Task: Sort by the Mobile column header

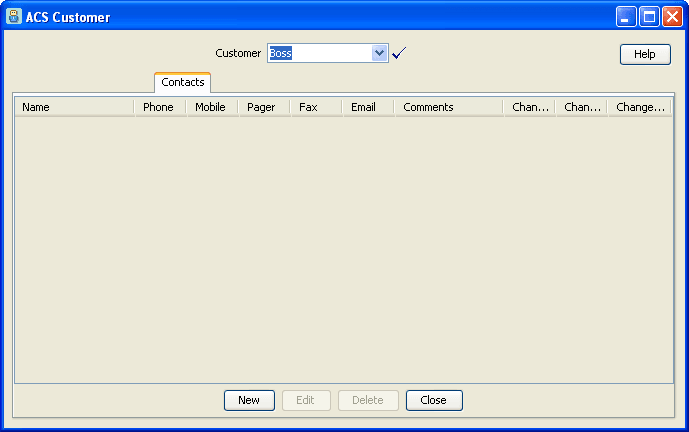Action: coord(212,107)
